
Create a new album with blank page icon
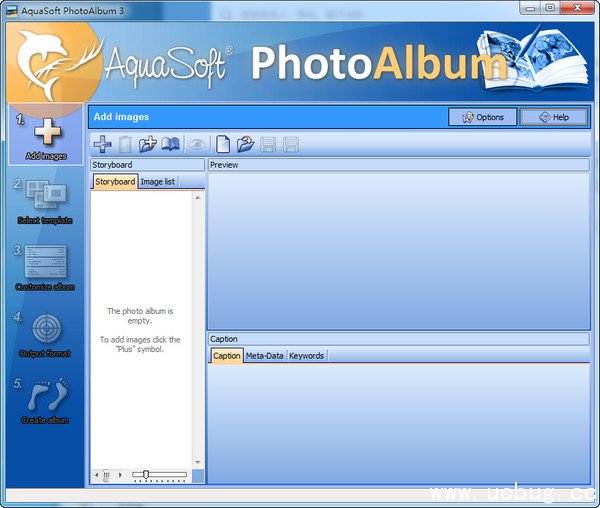(223, 144)
